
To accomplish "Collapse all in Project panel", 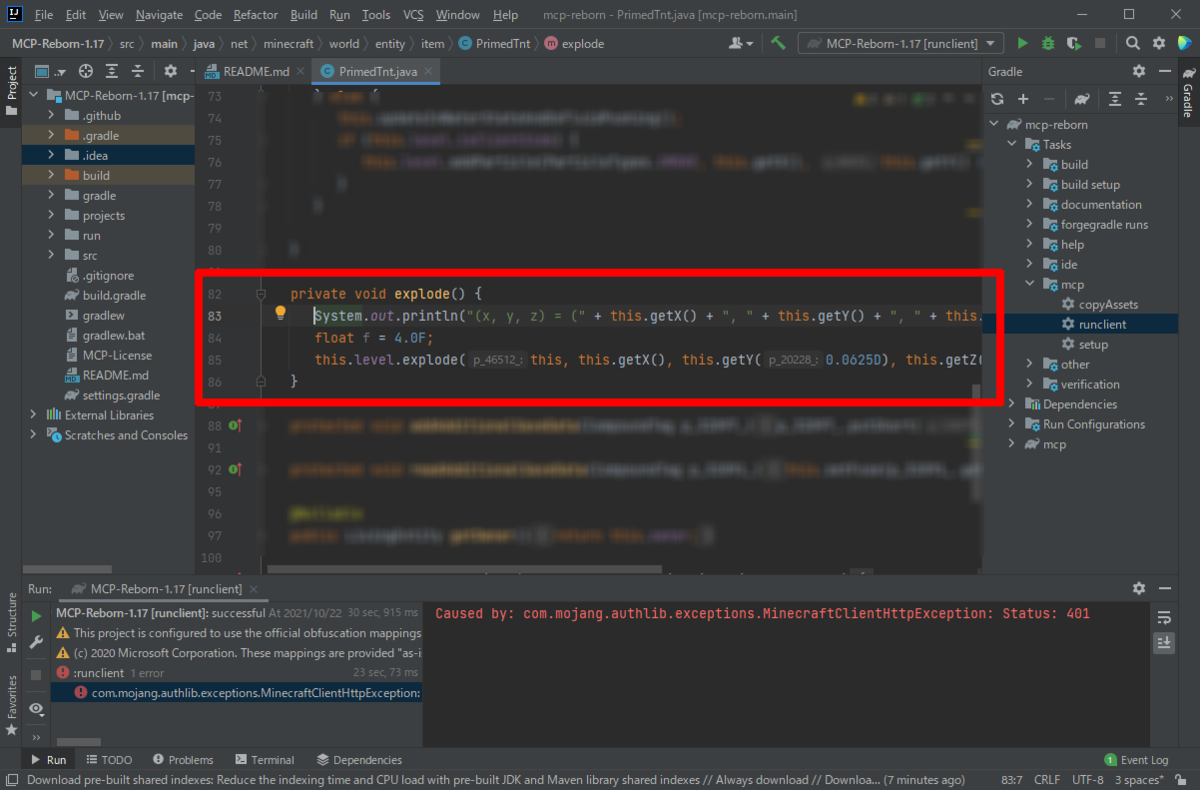I will [138, 72].
